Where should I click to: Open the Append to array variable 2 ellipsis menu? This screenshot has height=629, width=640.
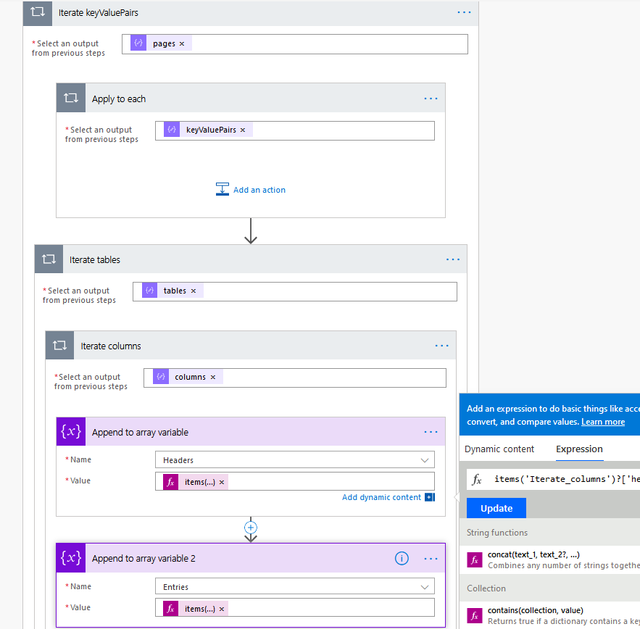pyautogui.click(x=431, y=558)
